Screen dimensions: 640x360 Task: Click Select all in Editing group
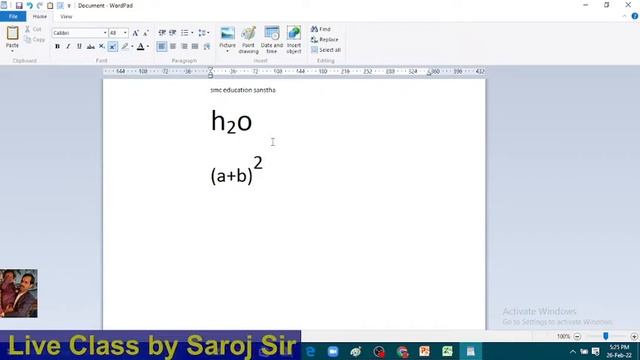point(326,50)
